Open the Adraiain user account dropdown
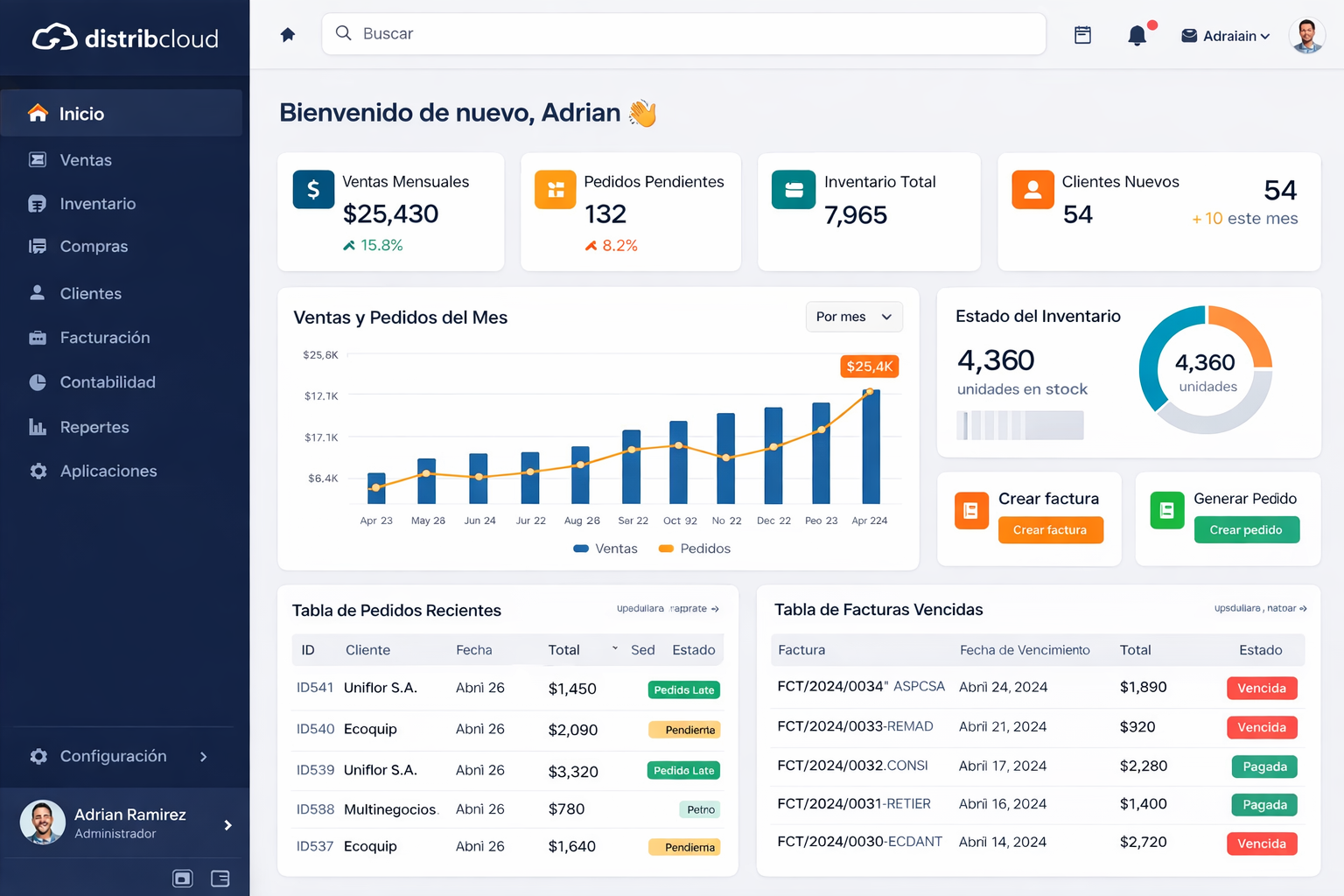This screenshot has width=1344, height=896. [x=1225, y=36]
